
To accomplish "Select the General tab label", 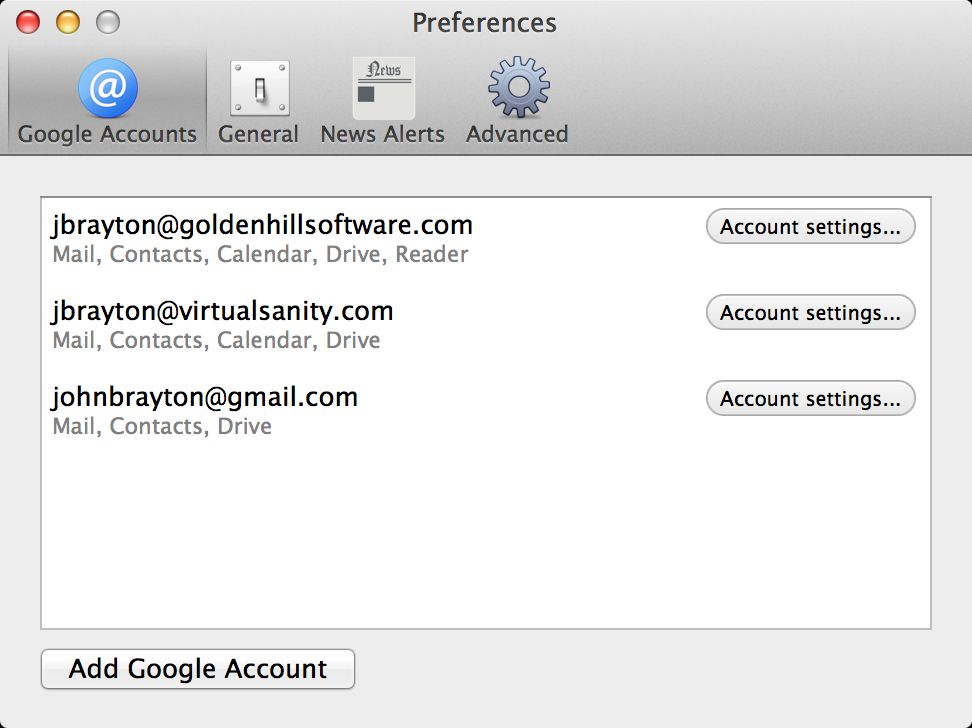I will point(259,134).
